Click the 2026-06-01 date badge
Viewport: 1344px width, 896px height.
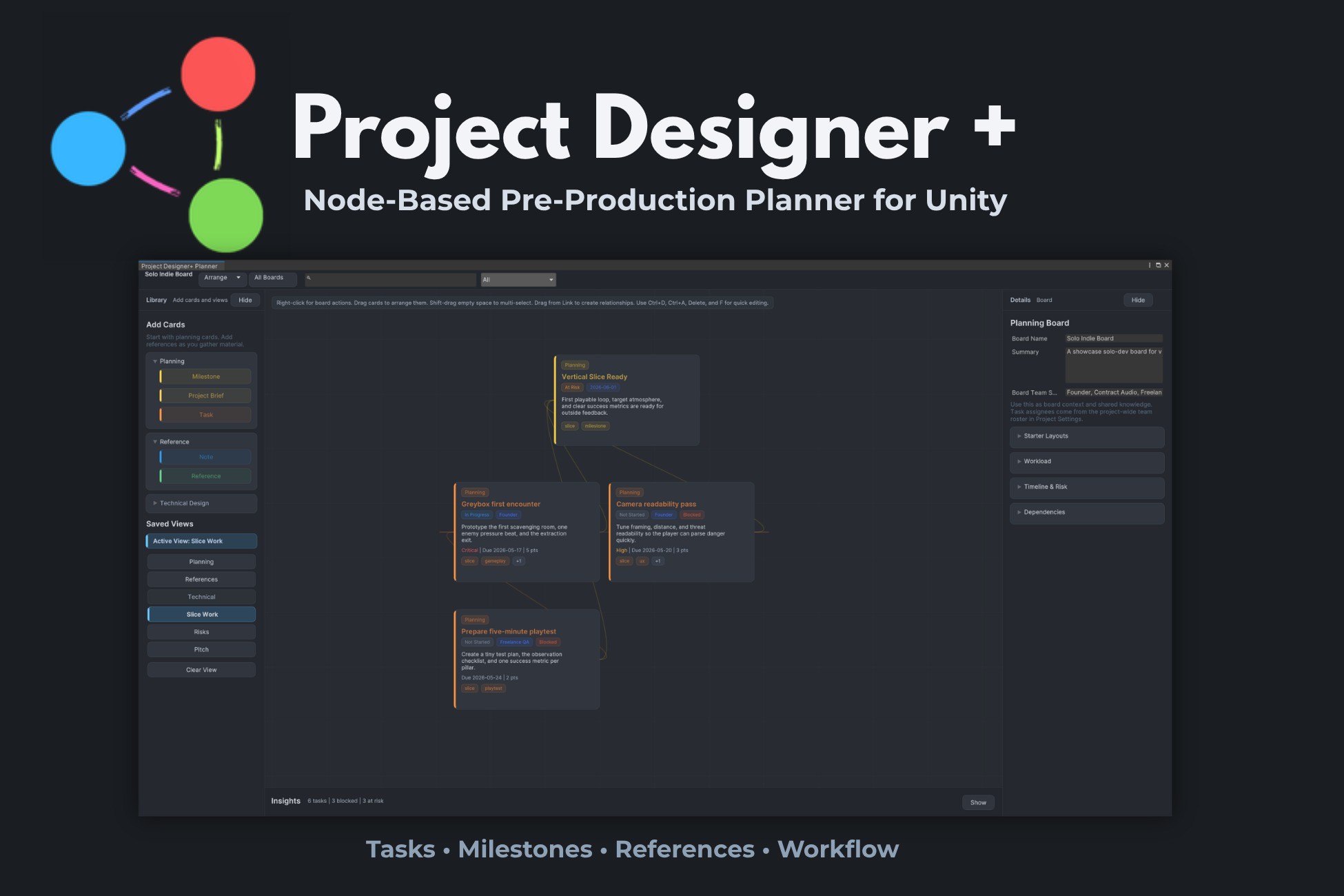click(x=603, y=388)
